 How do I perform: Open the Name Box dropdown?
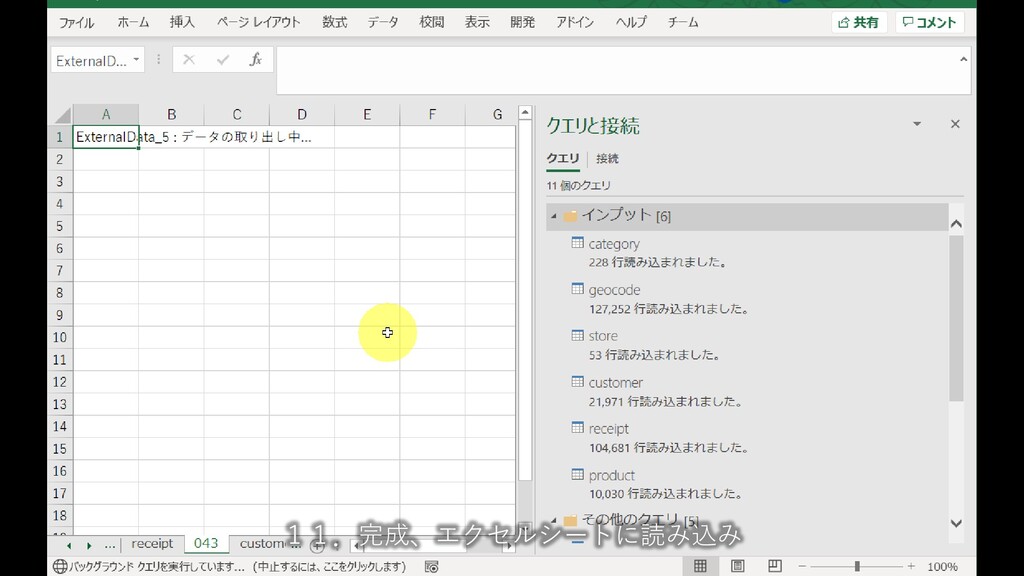point(136,60)
